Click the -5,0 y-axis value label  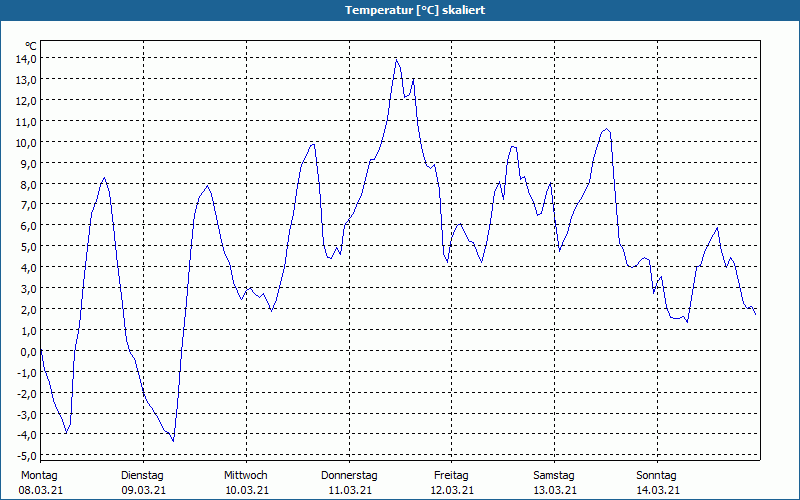tap(26, 456)
